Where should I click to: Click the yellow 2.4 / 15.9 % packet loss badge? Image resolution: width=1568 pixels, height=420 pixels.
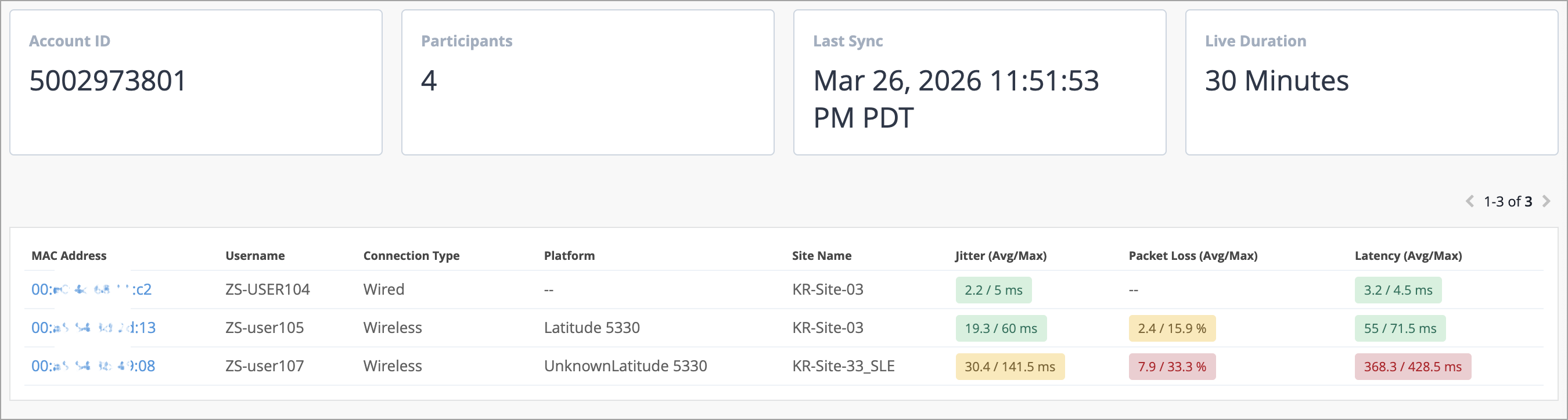(x=1172, y=329)
